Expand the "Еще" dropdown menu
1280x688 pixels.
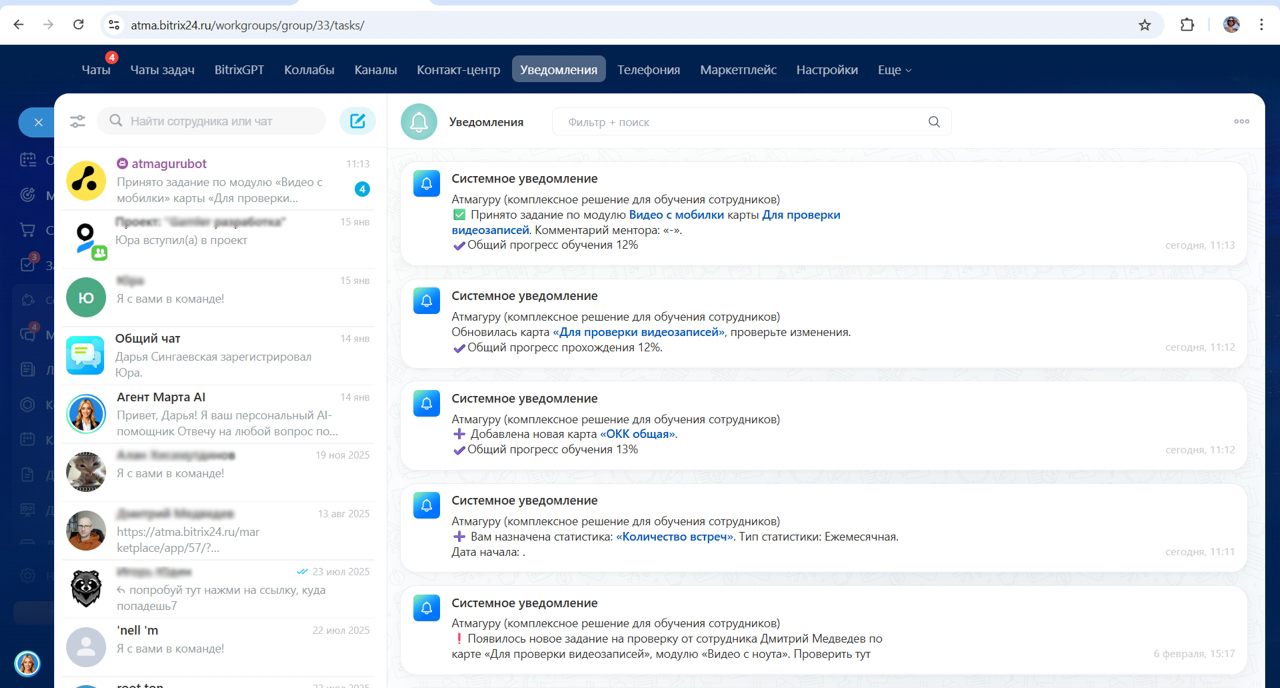[894, 70]
